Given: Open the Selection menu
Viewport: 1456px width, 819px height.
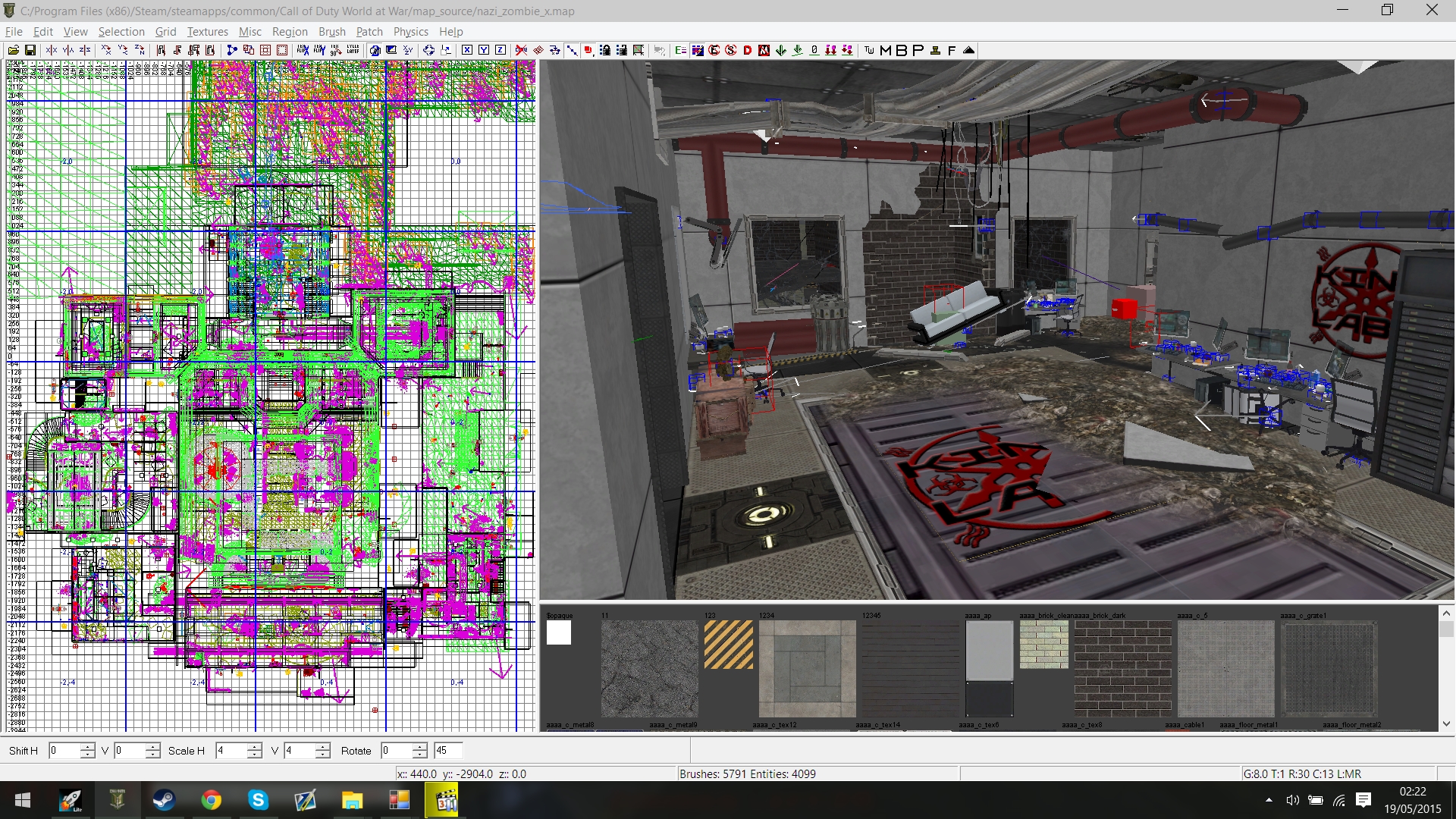Looking at the screenshot, I should click(x=121, y=32).
